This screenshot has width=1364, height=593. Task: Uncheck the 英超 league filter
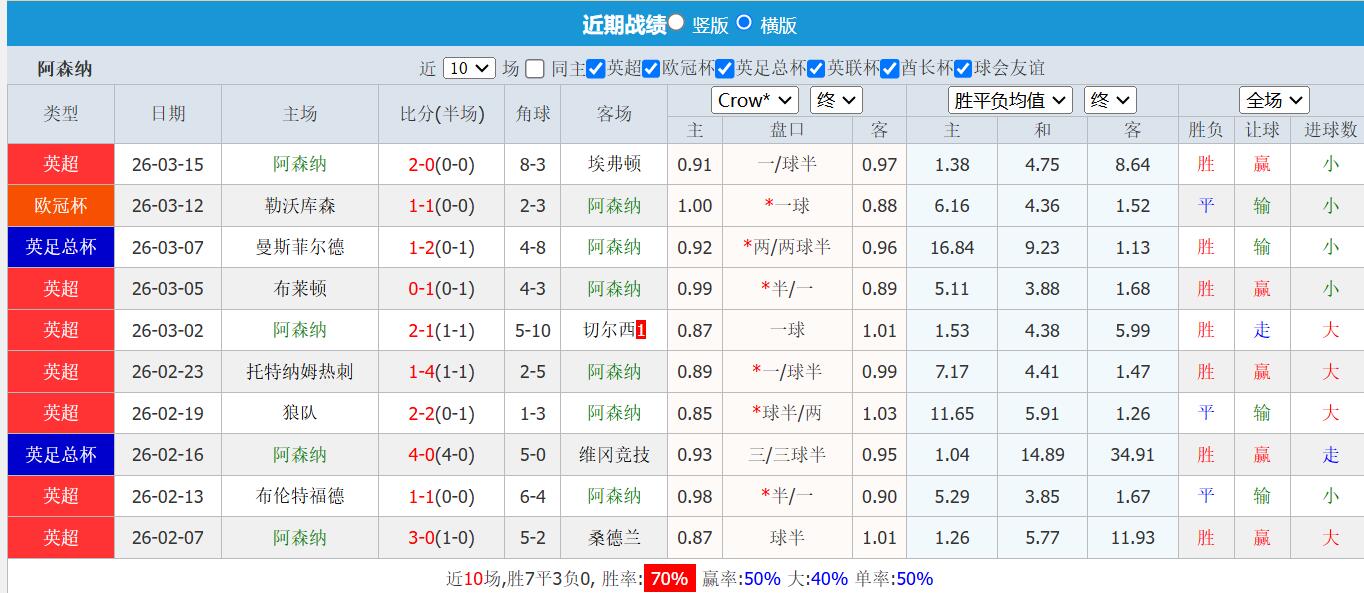pyautogui.click(x=597, y=70)
